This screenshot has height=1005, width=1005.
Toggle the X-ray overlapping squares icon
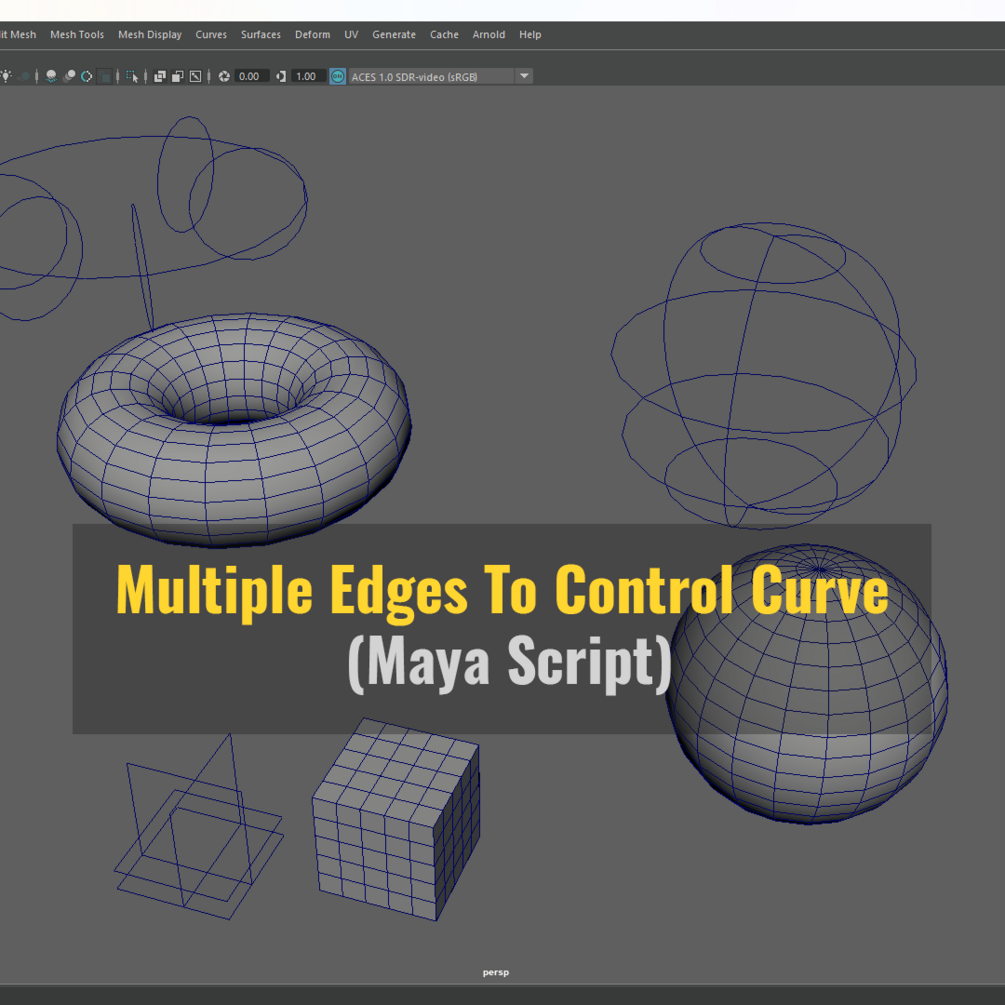point(160,76)
